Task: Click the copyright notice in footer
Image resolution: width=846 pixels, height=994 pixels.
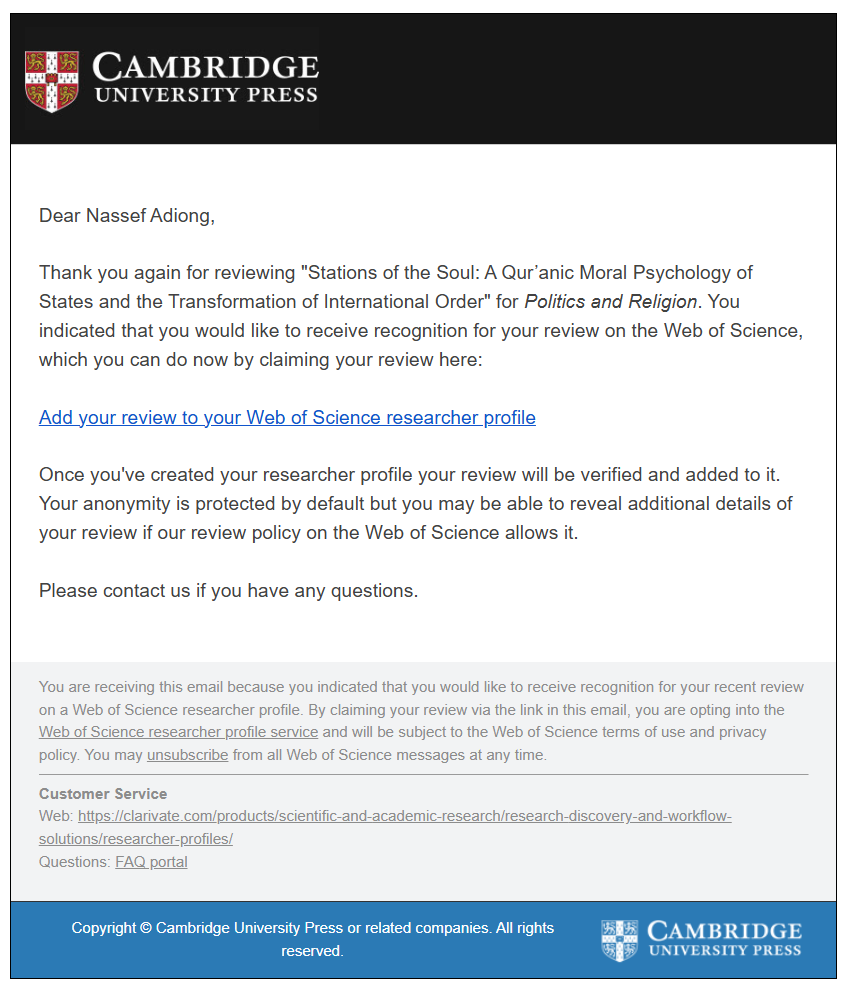Action: (x=312, y=939)
